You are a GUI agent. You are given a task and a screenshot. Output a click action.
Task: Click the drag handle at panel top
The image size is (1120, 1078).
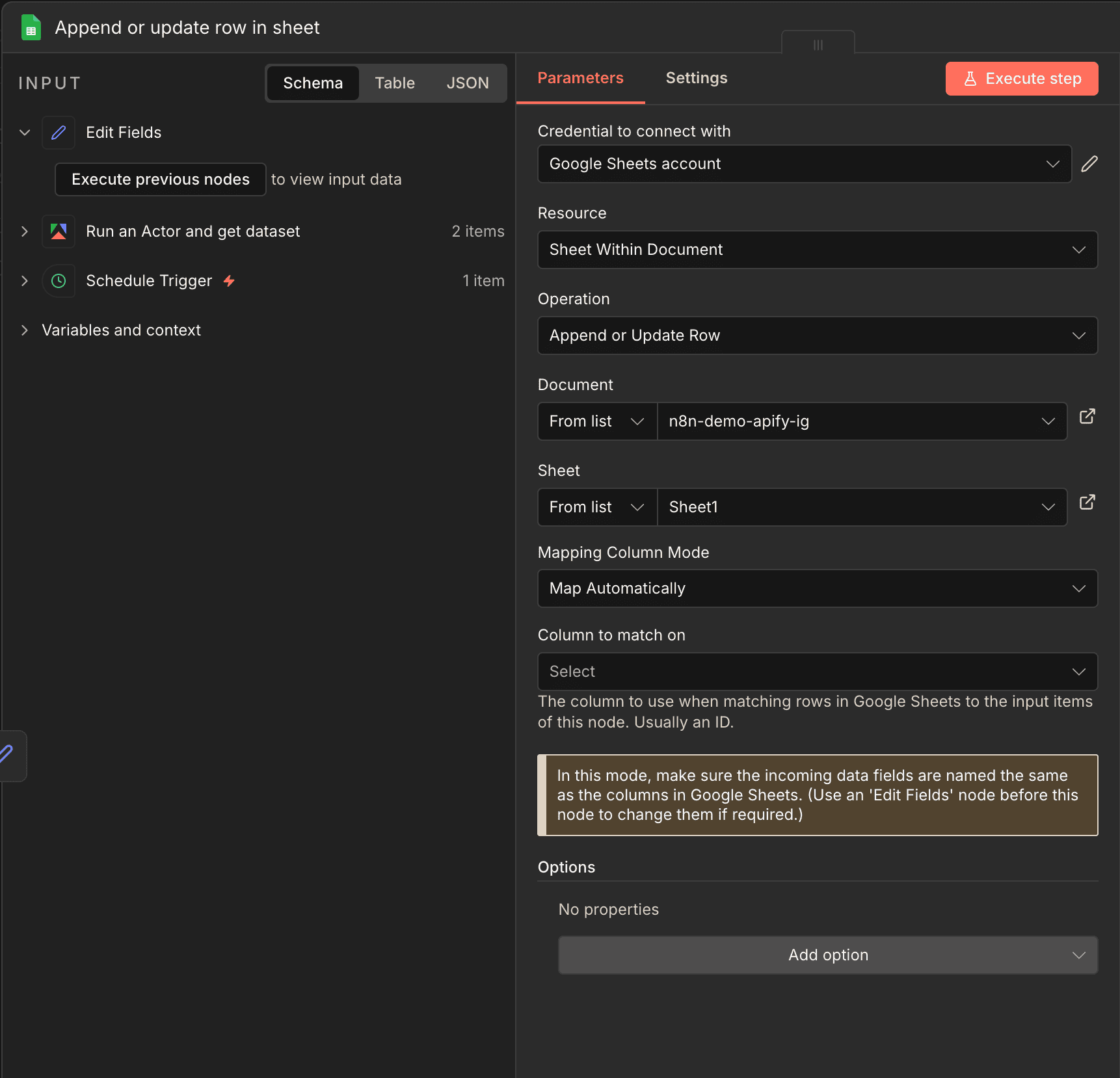click(x=818, y=45)
